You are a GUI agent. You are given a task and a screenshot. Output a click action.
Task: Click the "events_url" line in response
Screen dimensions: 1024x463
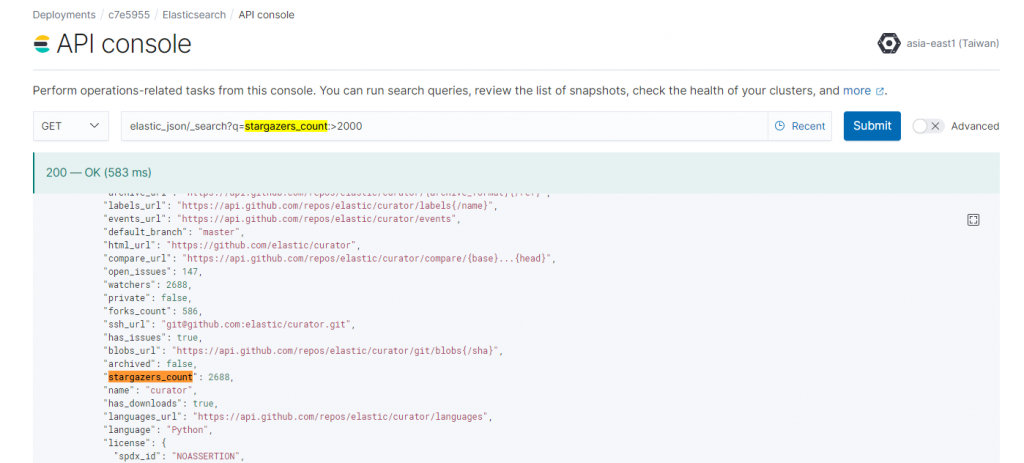(x=281, y=219)
